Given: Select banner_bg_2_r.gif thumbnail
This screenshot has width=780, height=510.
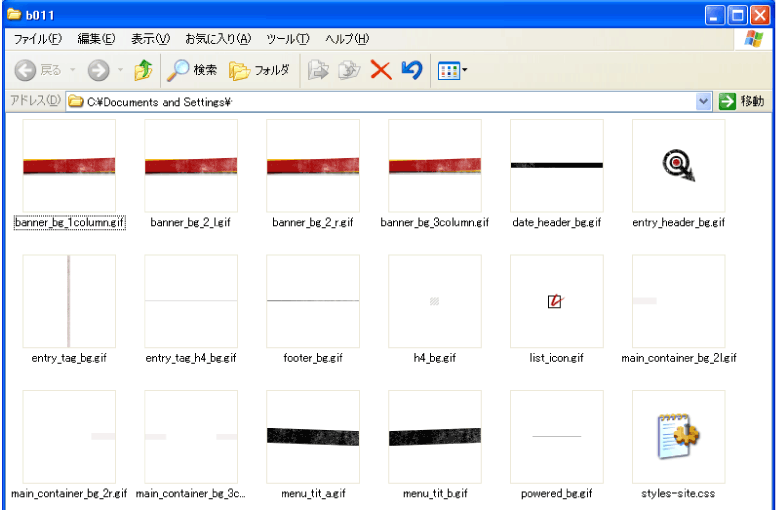Looking at the screenshot, I should coord(313,166).
